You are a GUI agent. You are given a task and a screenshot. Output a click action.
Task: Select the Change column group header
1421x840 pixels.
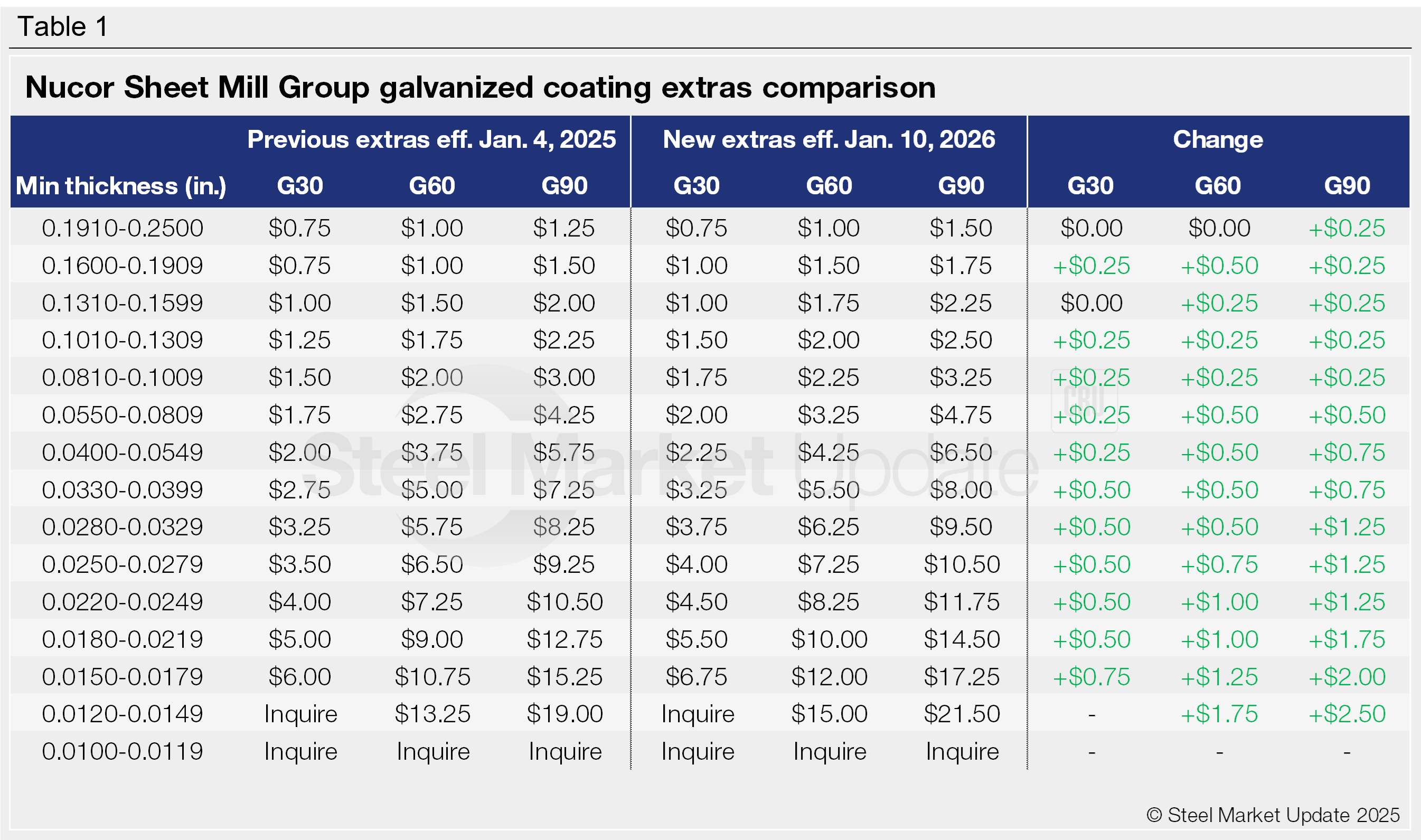[x=1217, y=139]
